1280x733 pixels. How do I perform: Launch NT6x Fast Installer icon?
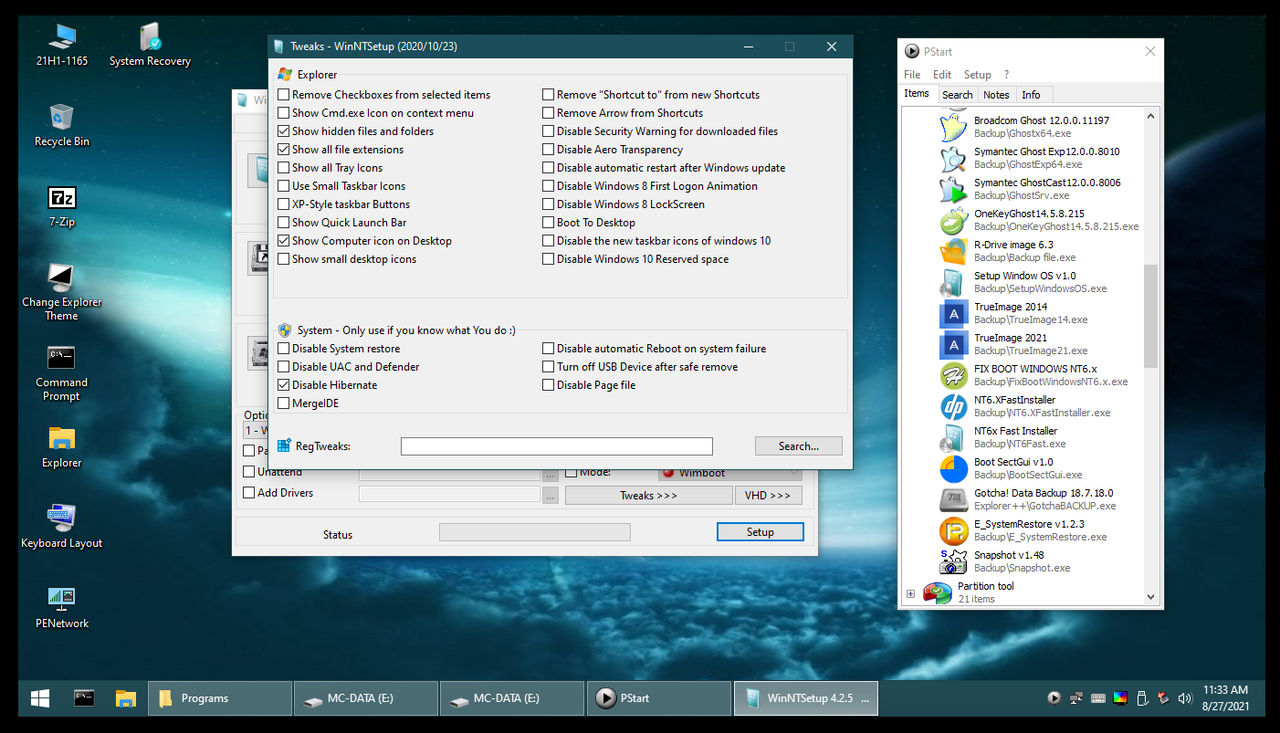954,437
